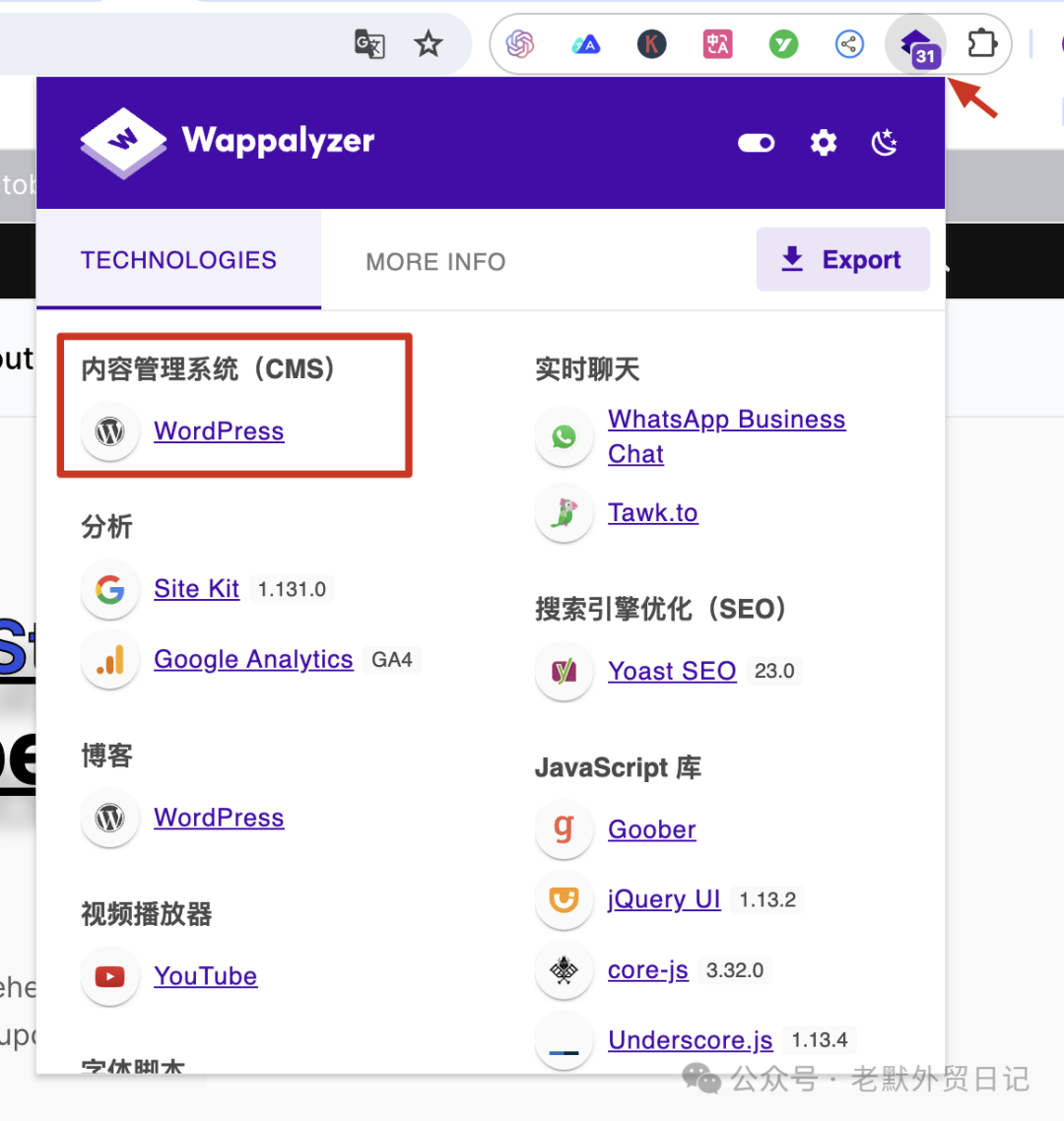Image resolution: width=1064 pixels, height=1121 pixels.
Task: Click the Google Analytics bar-chart icon
Action: coord(110,660)
